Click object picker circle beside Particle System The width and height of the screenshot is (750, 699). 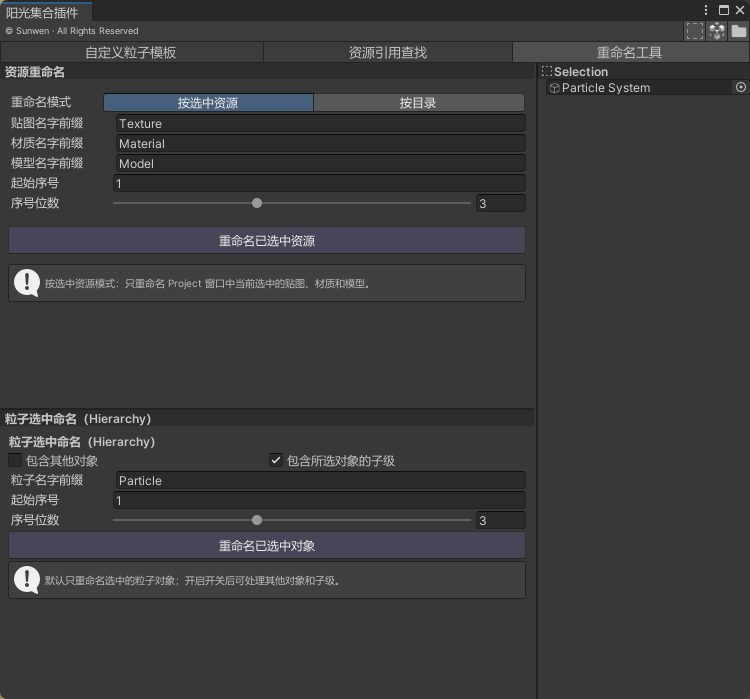[740, 87]
